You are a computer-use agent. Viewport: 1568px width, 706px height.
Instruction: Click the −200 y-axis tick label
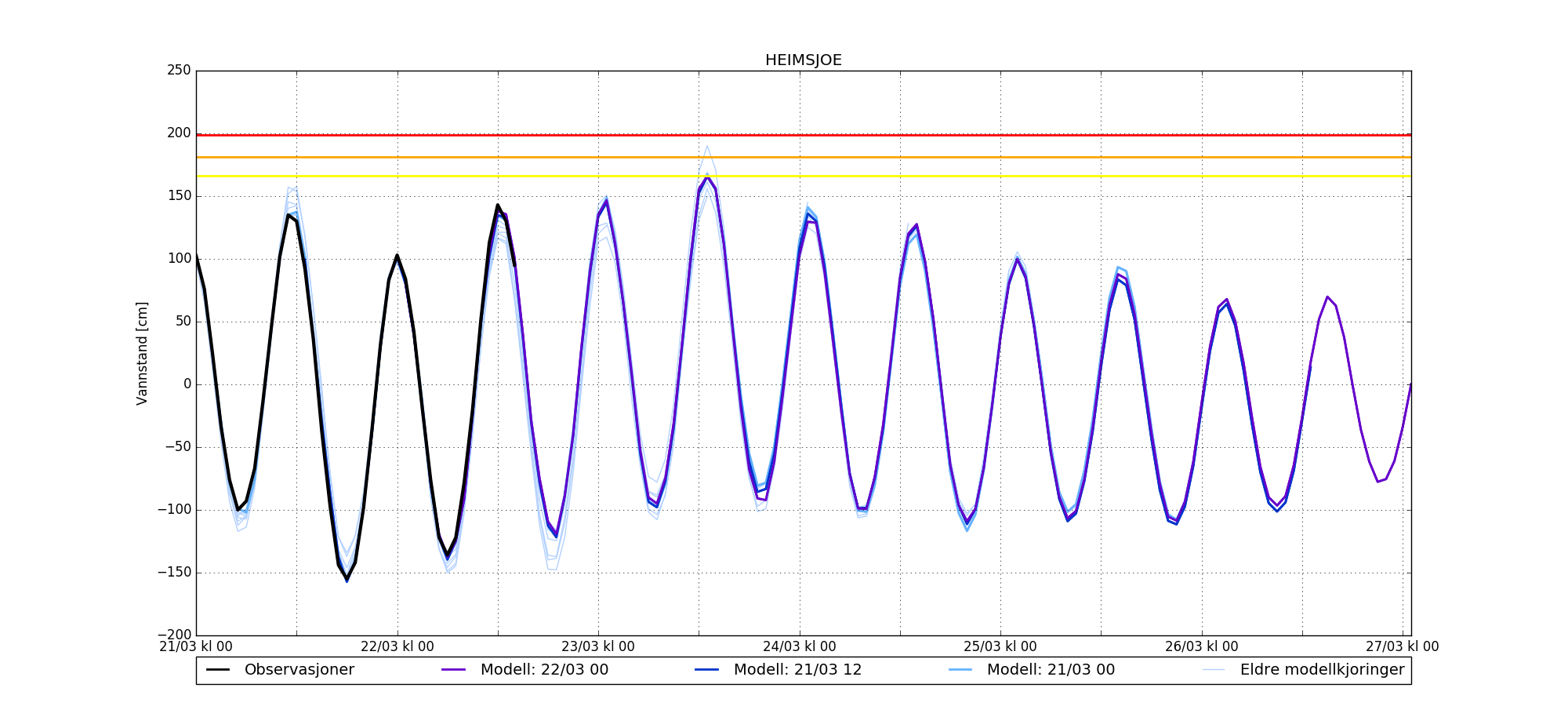173,635
